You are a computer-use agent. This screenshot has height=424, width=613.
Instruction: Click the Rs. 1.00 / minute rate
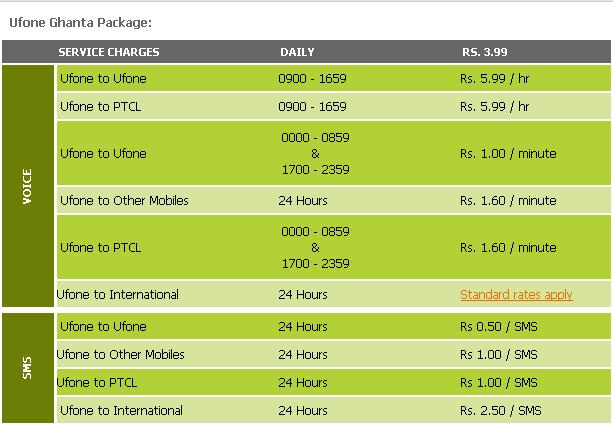[x=508, y=154]
